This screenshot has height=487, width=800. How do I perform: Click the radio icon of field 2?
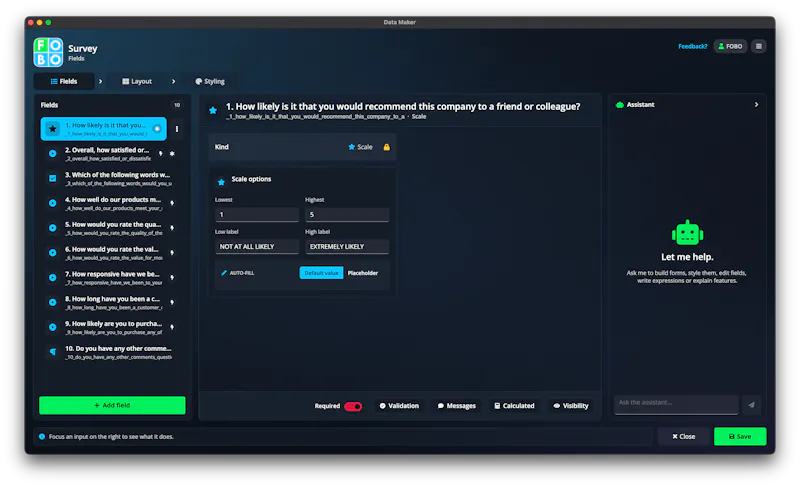(53, 153)
